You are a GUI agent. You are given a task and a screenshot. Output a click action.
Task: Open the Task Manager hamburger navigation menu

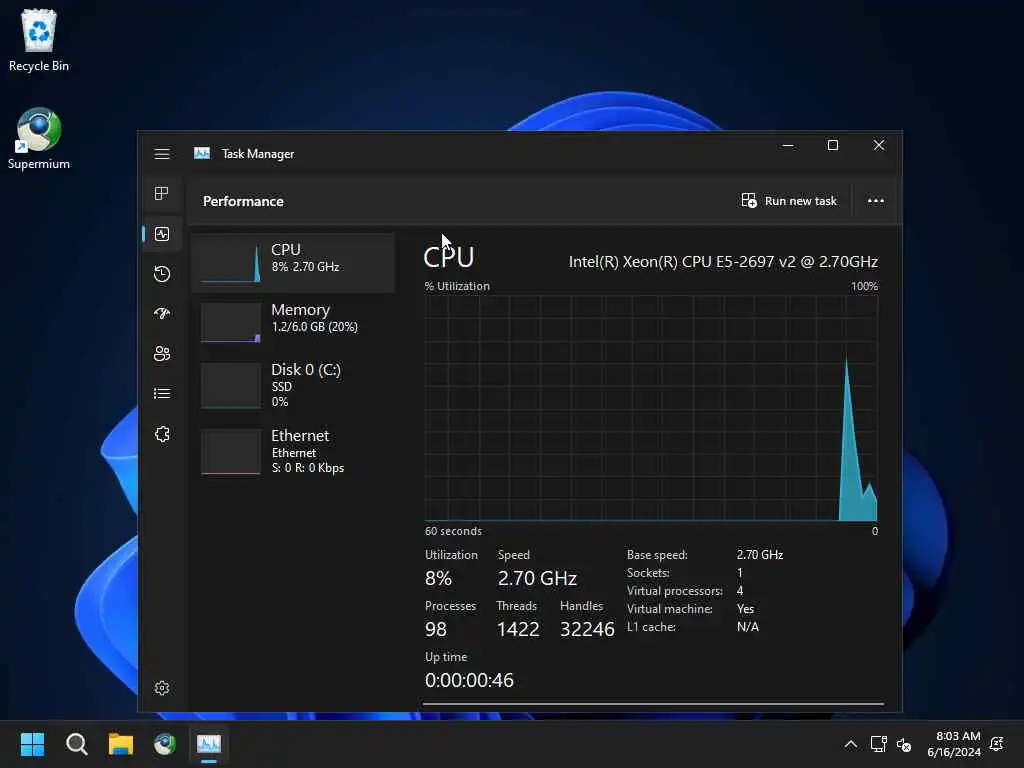162,153
